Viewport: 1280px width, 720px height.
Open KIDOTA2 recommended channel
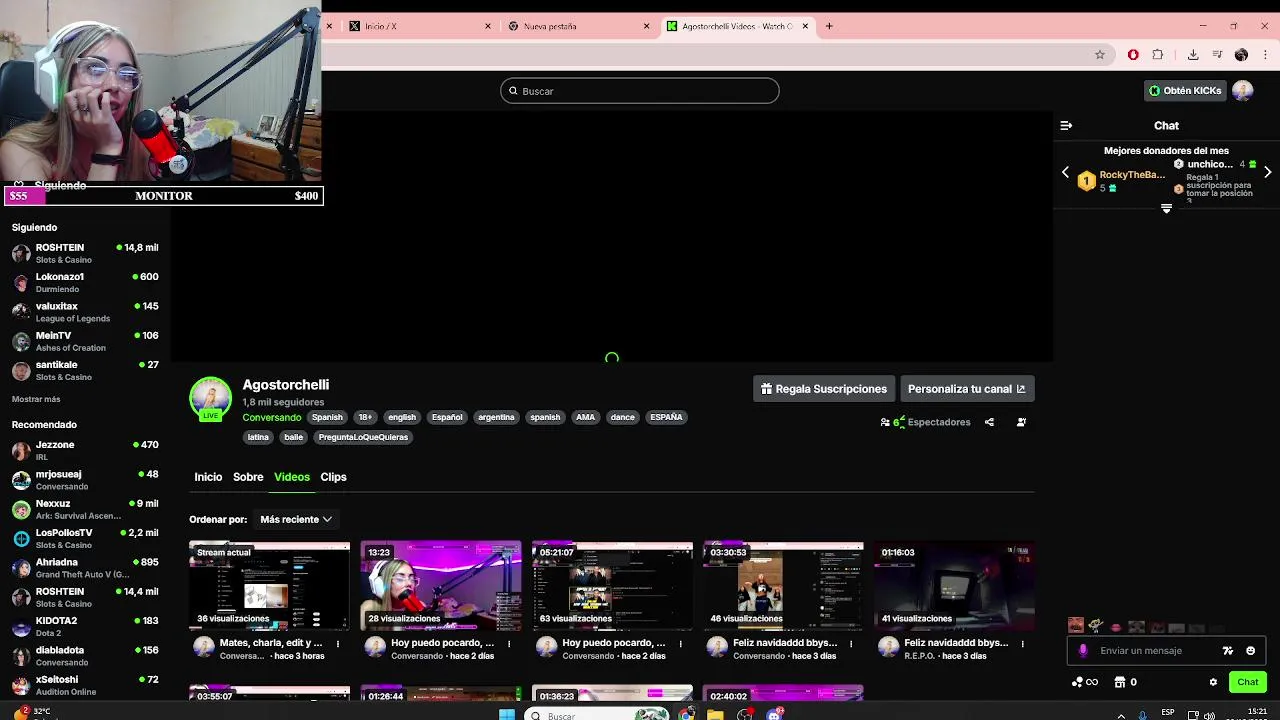85,626
